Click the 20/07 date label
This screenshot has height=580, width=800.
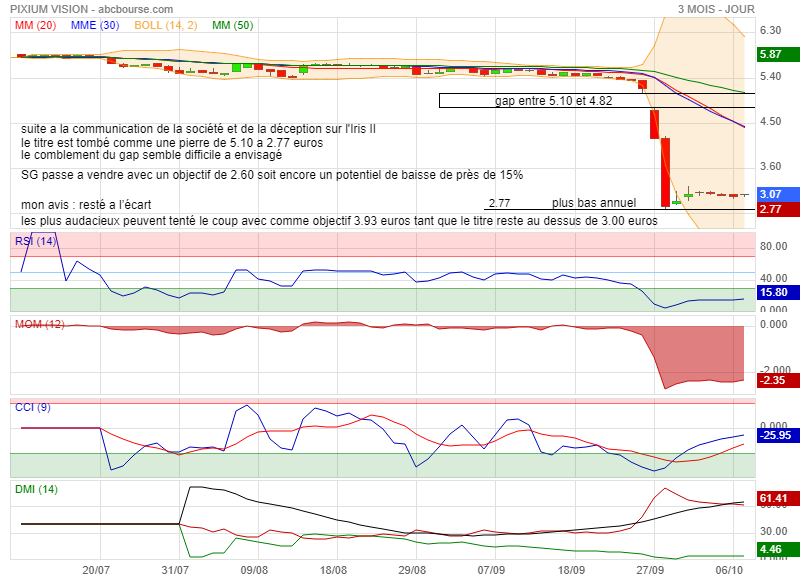tap(96, 570)
